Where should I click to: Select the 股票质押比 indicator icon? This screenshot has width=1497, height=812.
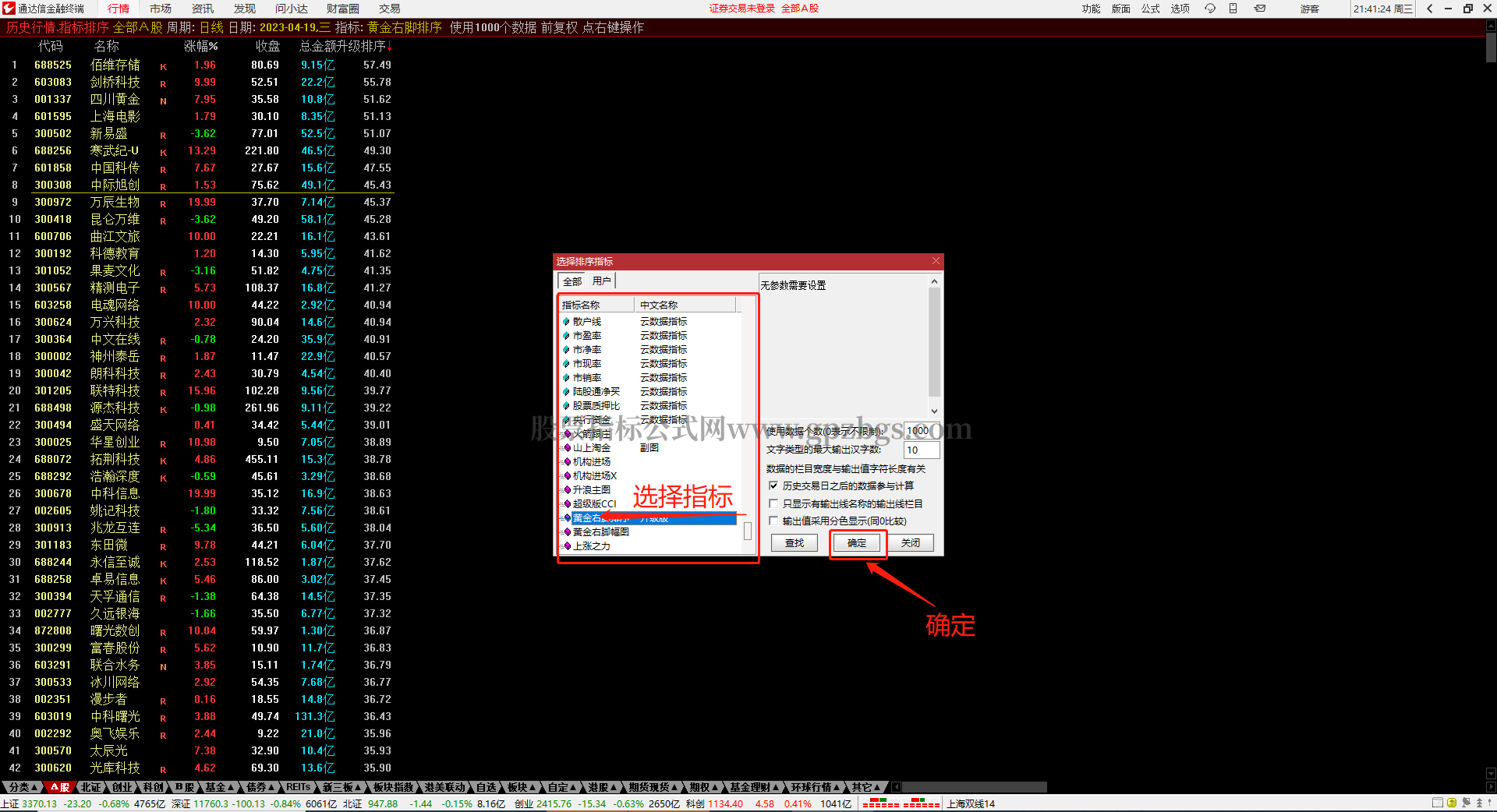[x=567, y=406]
